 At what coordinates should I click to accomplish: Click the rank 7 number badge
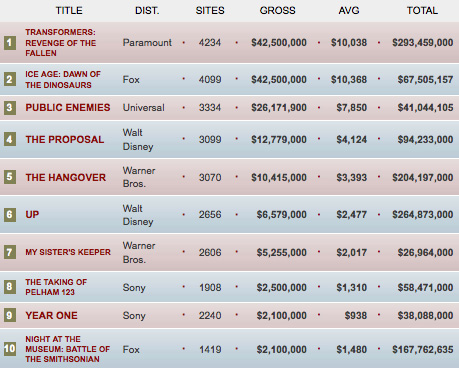coord(10,252)
